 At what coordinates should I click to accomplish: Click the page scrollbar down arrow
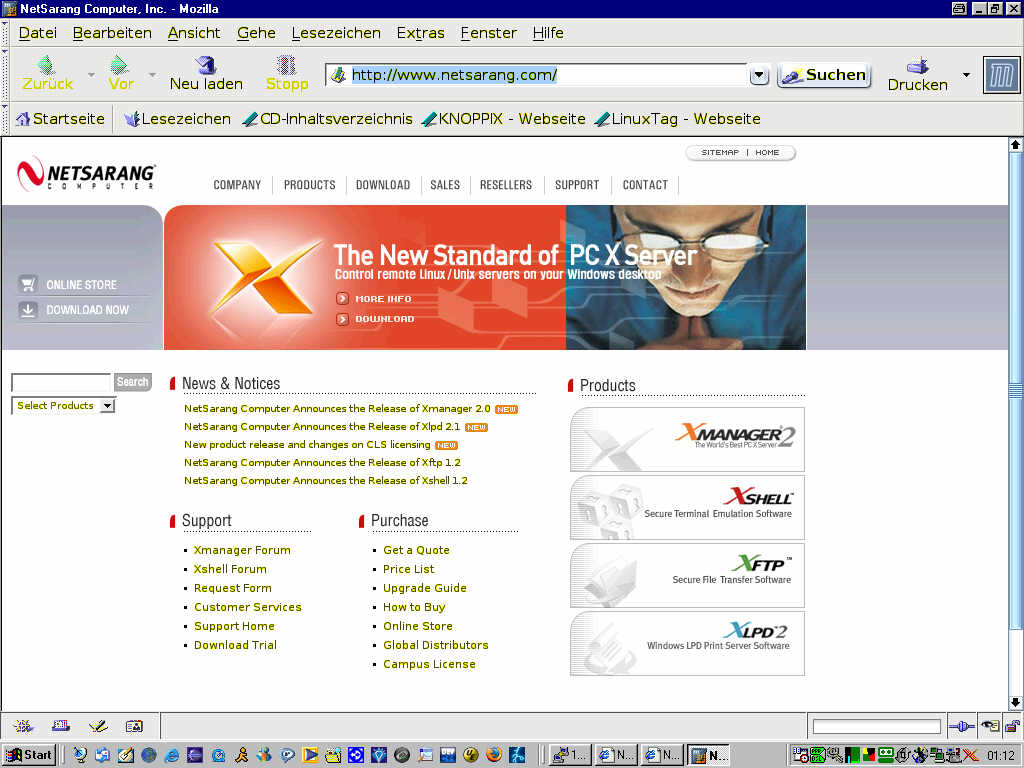1016,703
